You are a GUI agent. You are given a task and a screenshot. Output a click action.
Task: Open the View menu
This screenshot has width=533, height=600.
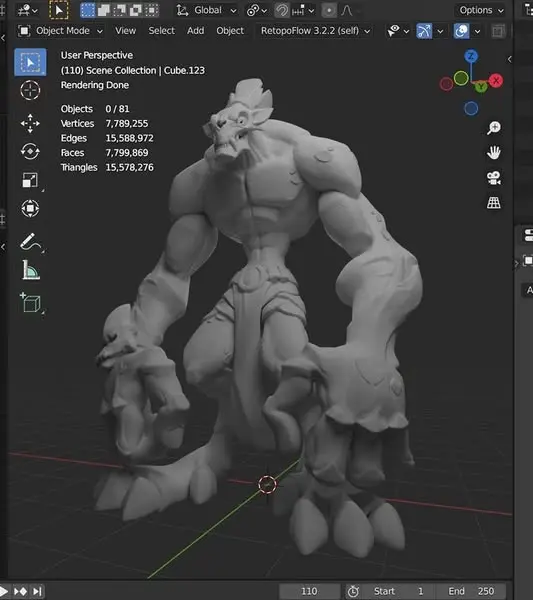coord(126,31)
